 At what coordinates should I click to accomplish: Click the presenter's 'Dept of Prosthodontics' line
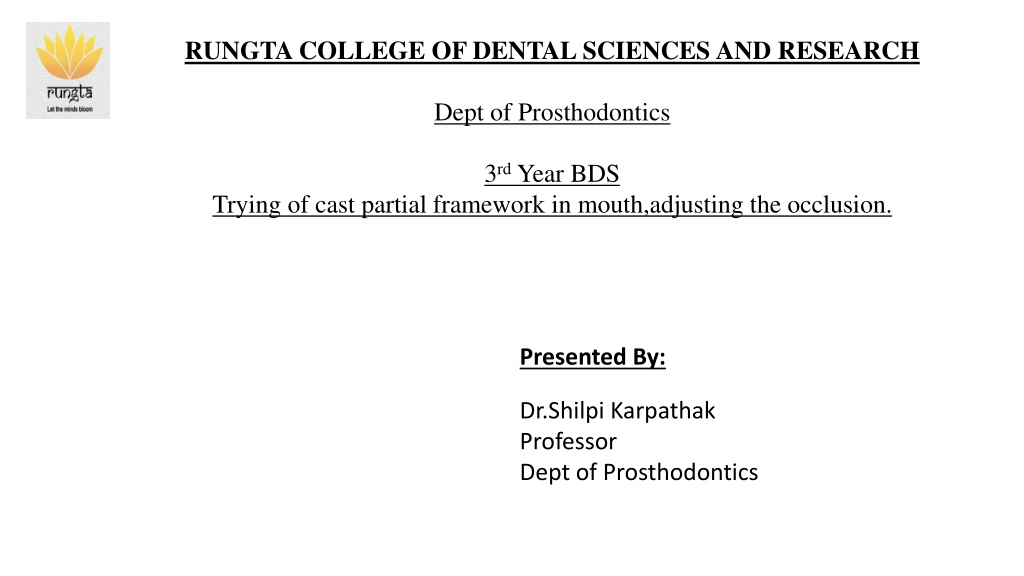click(x=639, y=472)
